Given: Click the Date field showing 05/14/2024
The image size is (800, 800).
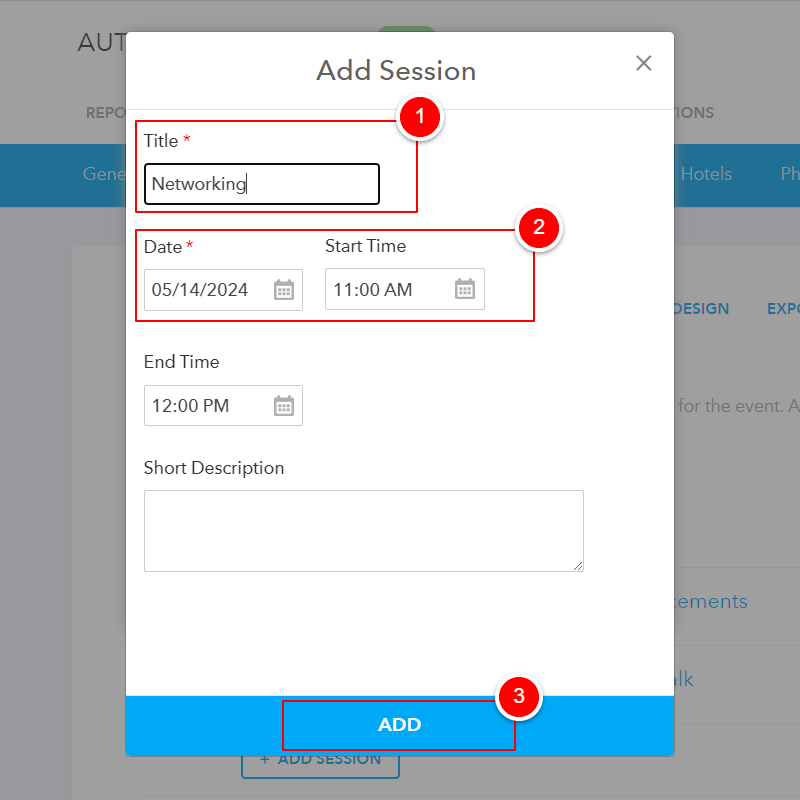Looking at the screenshot, I should (x=205, y=290).
